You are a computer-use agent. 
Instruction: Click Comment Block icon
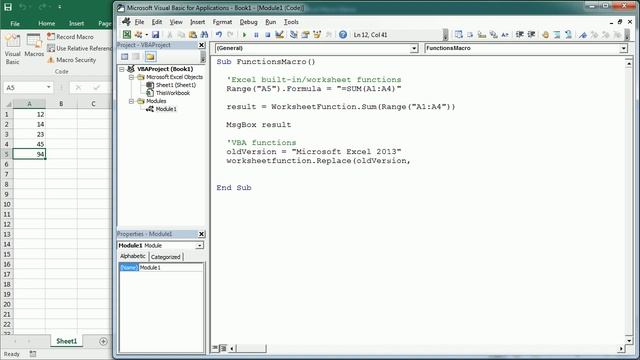[x=557, y=35]
